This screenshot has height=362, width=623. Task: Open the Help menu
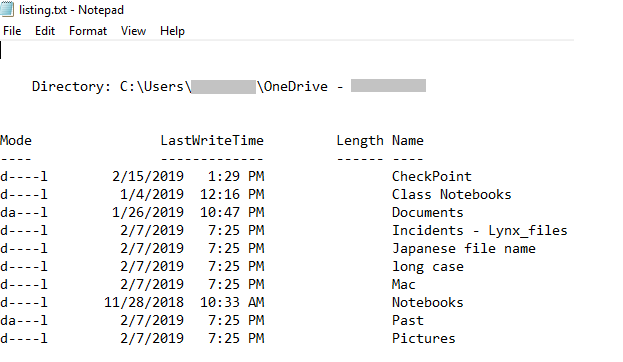tap(172, 31)
